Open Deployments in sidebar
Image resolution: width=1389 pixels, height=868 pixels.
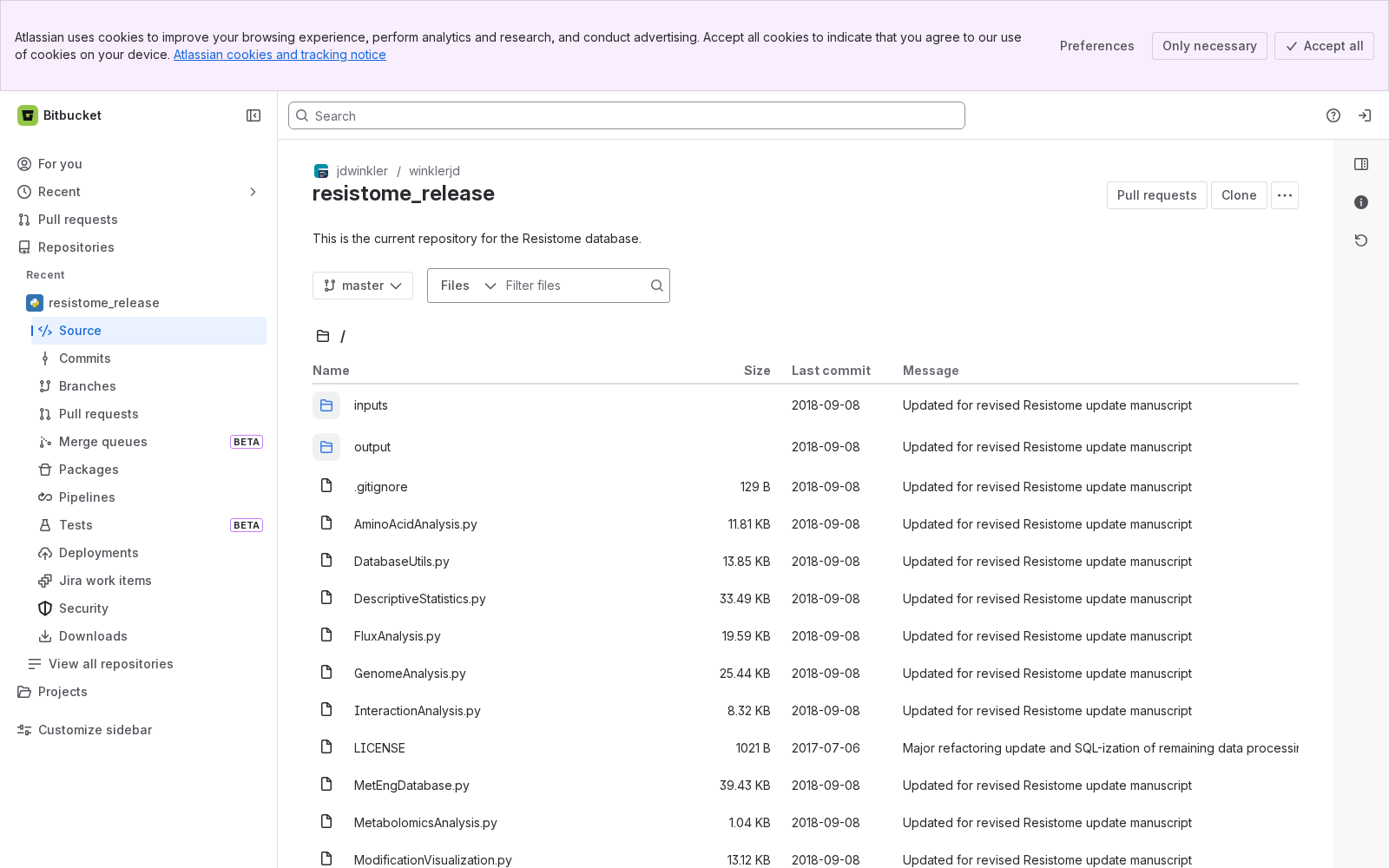pyautogui.click(x=148, y=553)
